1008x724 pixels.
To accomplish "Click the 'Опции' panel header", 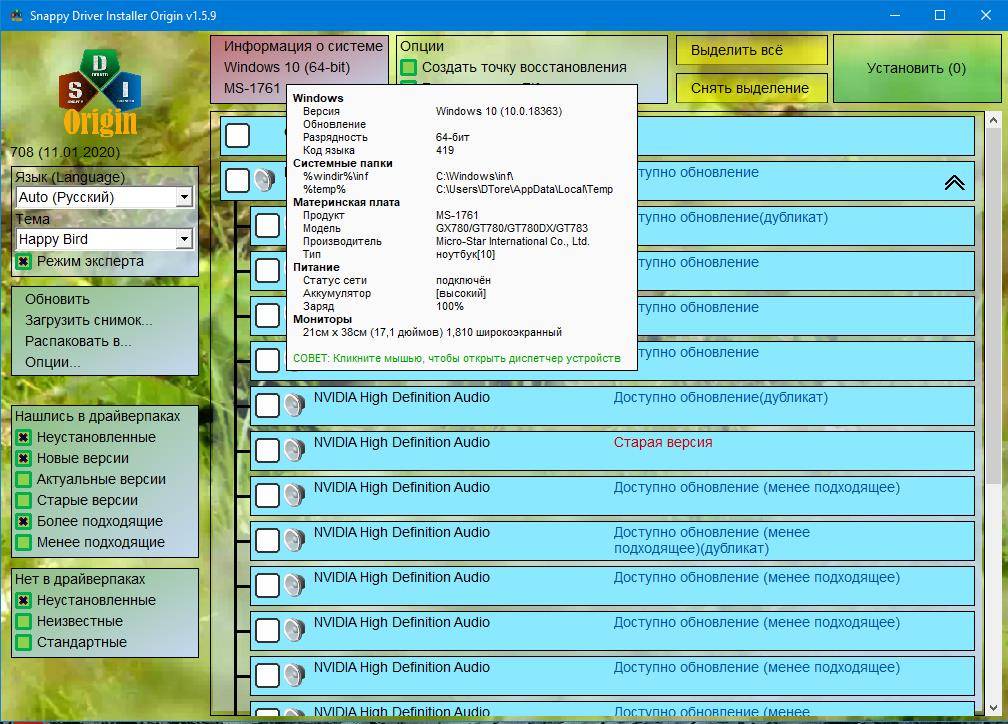I will pos(422,46).
